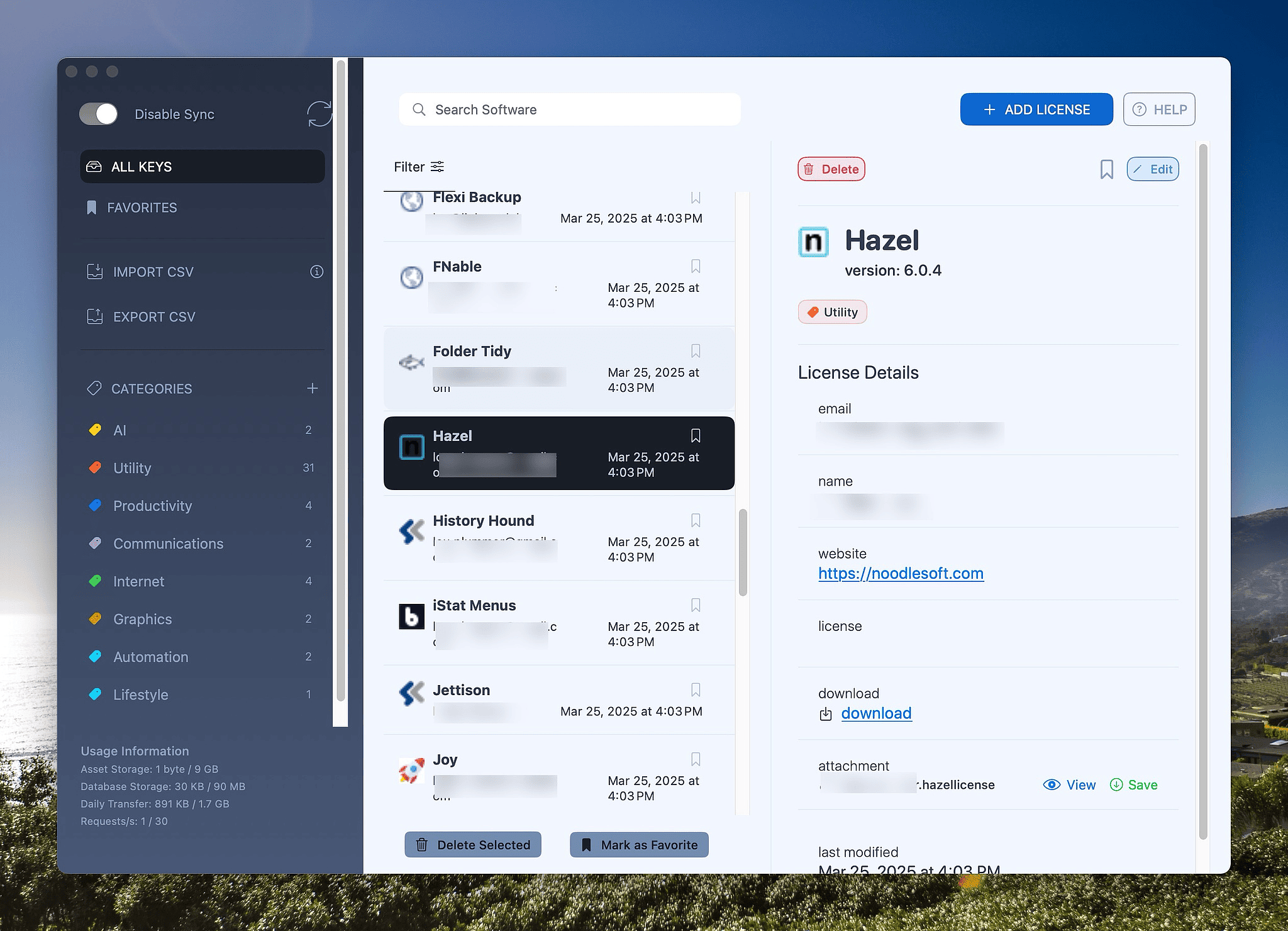1288x931 pixels.
Task: Select ALL KEYS in the sidebar
Action: [141, 166]
